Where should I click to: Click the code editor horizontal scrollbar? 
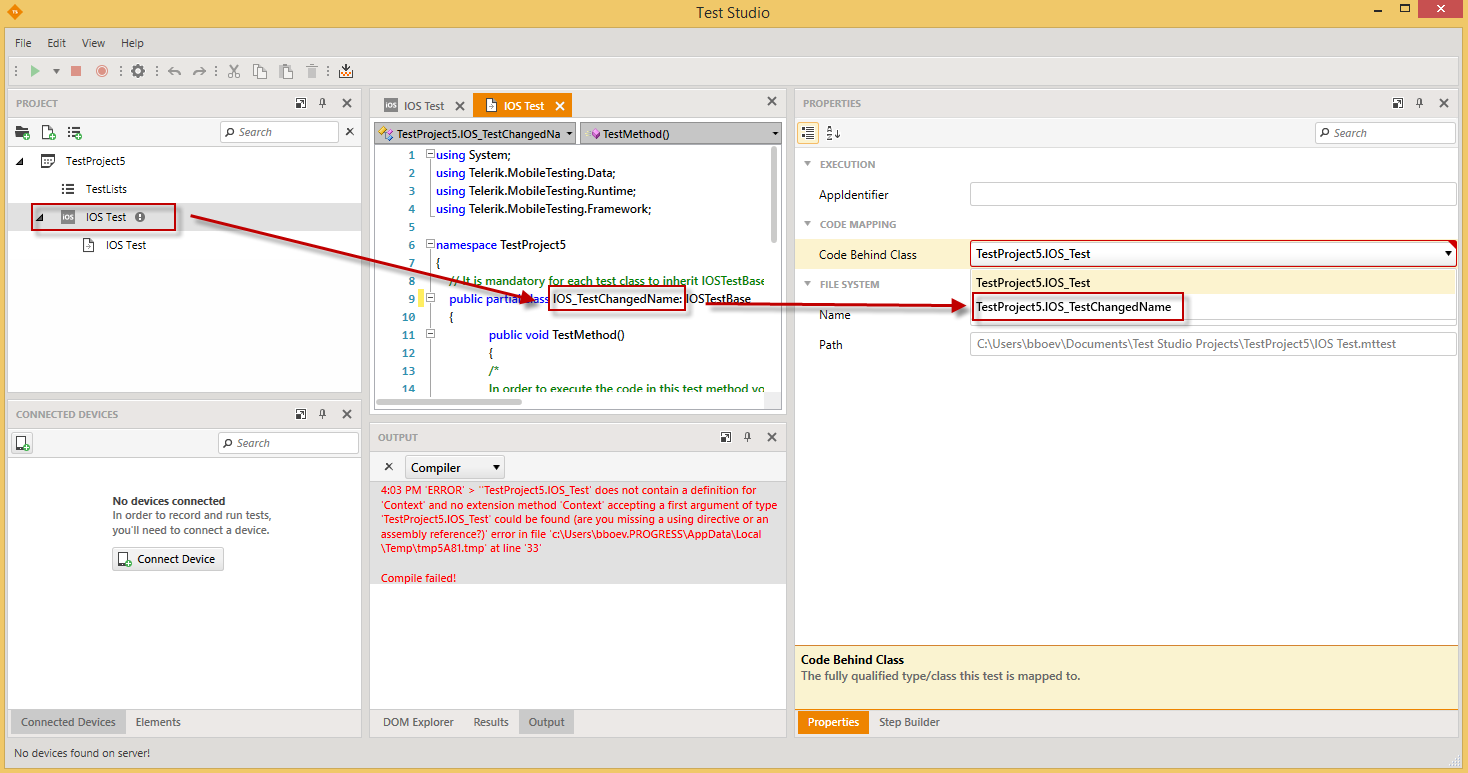coord(449,402)
